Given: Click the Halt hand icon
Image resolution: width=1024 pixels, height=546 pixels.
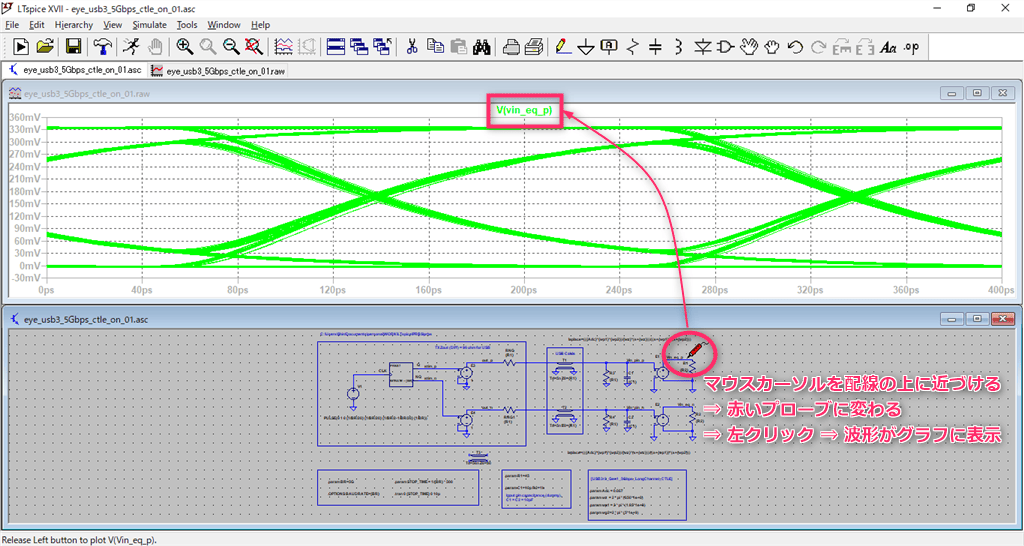Looking at the screenshot, I should (x=155, y=47).
